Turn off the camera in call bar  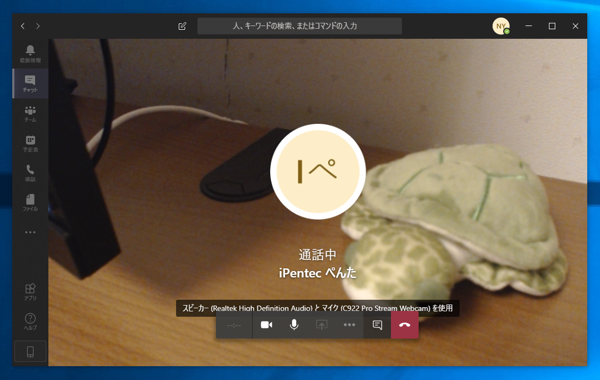tap(266, 325)
